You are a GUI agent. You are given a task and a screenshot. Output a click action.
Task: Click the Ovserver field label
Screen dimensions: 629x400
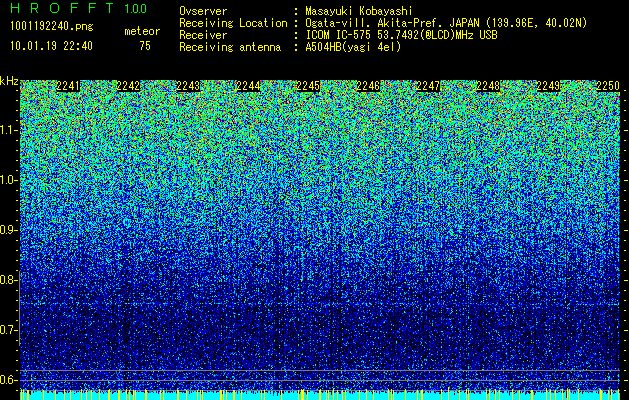[x=203, y=11]
